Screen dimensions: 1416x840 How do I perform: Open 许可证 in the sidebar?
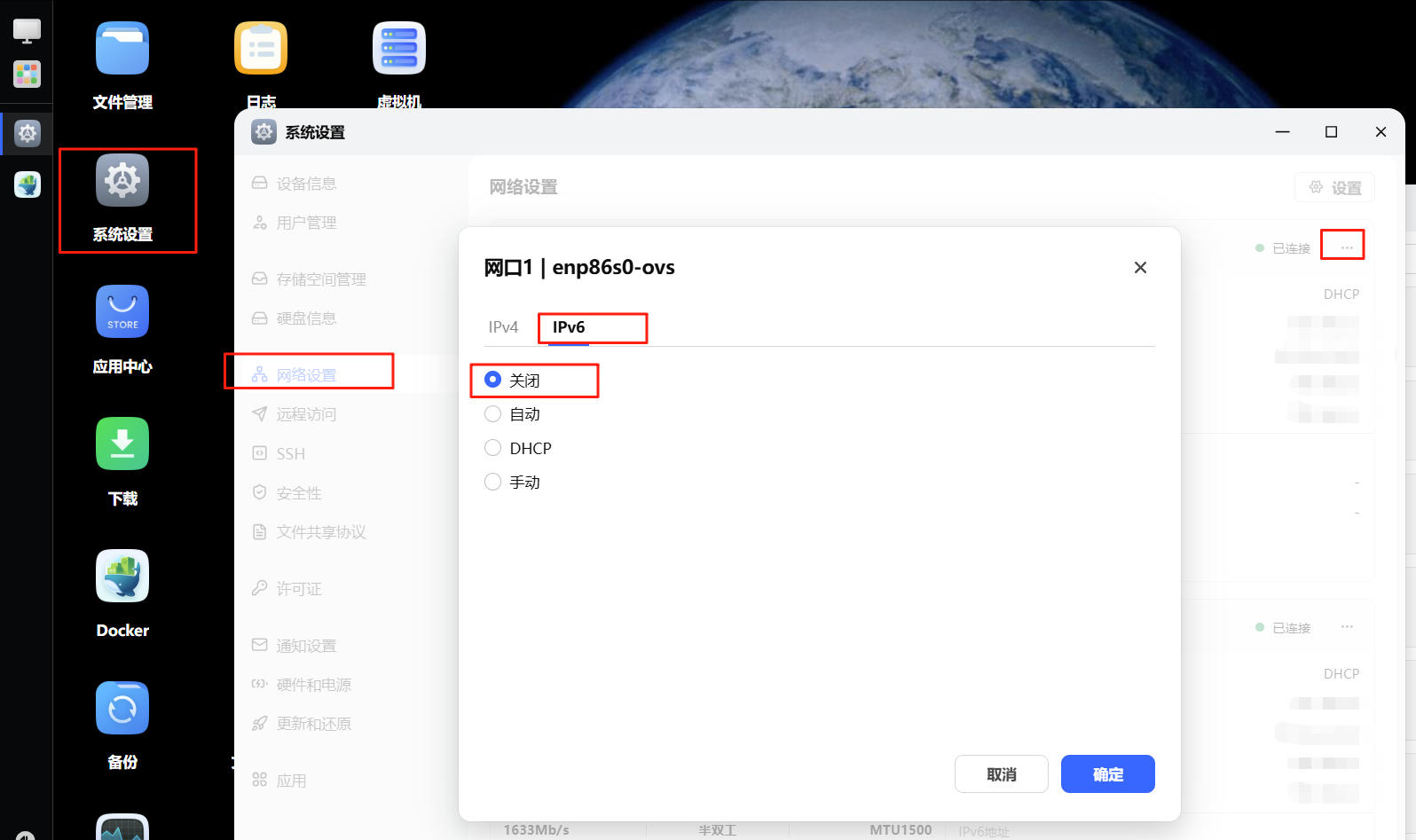pos(299,588)
